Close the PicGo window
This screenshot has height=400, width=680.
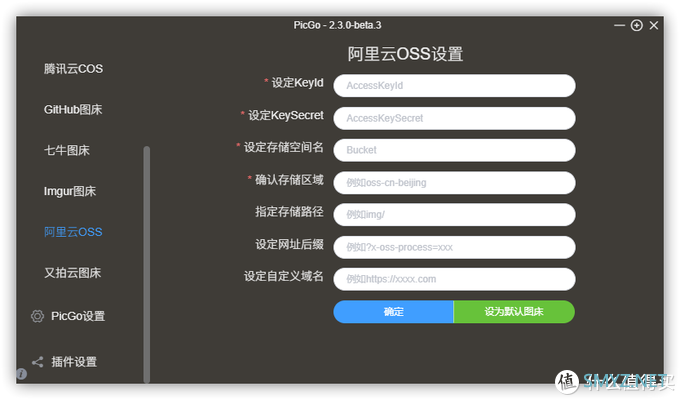[654, 26]
